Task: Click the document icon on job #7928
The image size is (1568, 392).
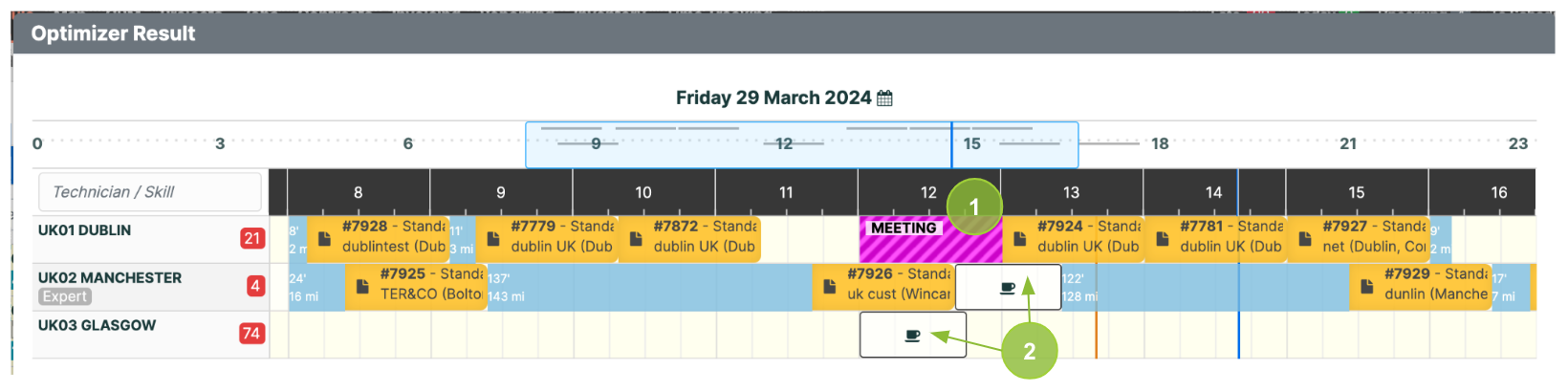Action: (324, 238)
